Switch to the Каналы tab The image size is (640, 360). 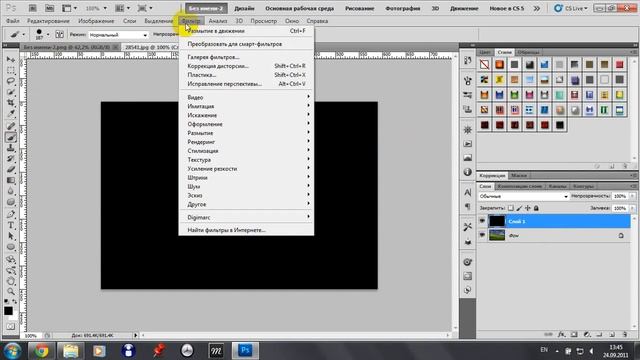pyautogui.click(x=557, y=186)
